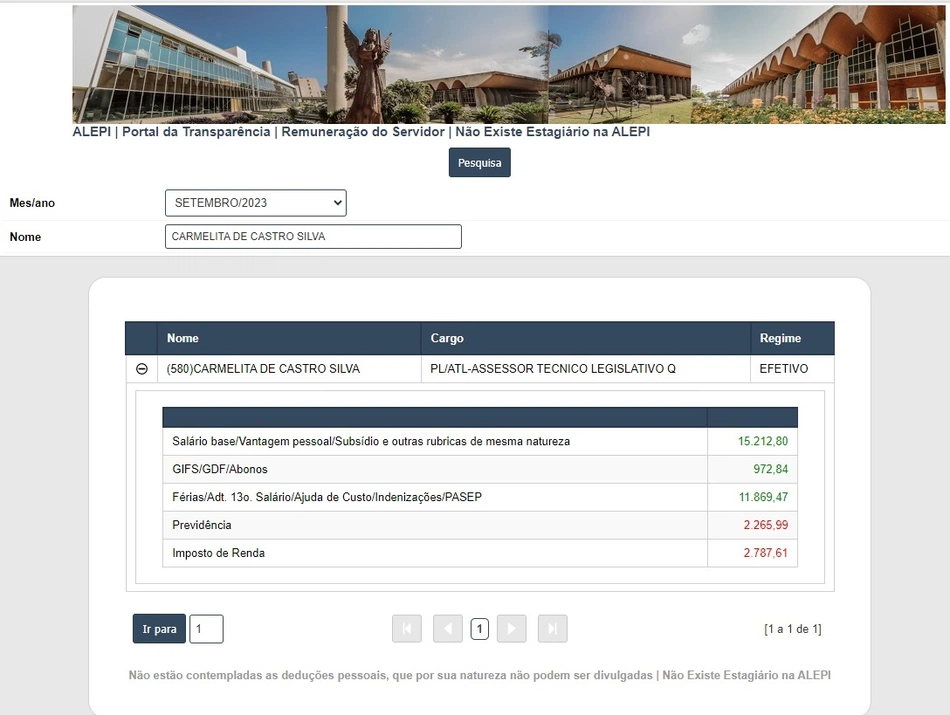Select the (580)CARMELITA DE CASTRO SILVA name cell
Image resolution: width=950 pixels, height=715 pixels.
[263, 369]
